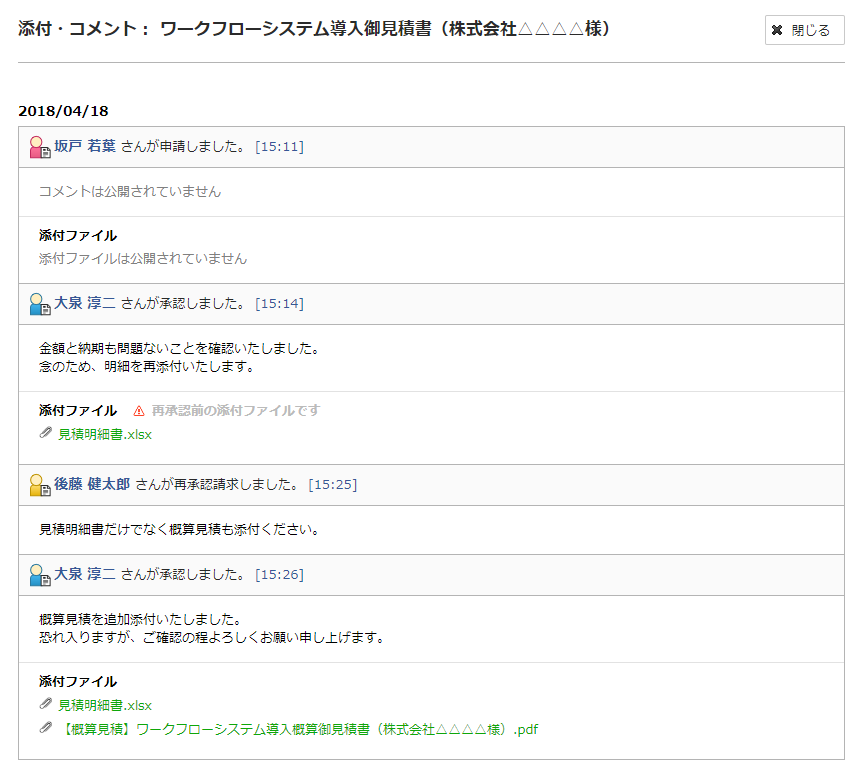Click paperclip icon of pre-reapproval 見積明細書.xlsx
Image resolution: width=863 pixels, height=778 pixels.
(x=46, y=434)
